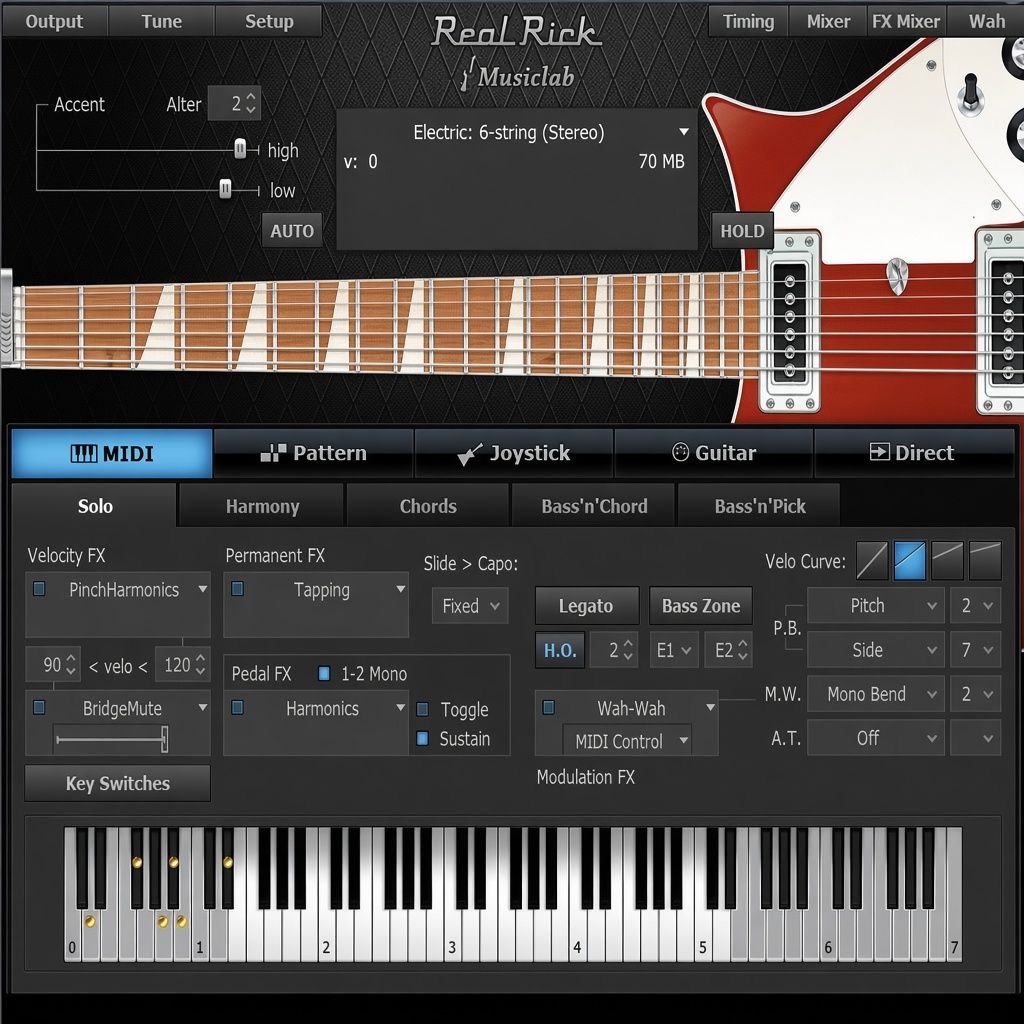Viewport: 1024px width, 1024px height.
Task: Enable the Tapping permanent FX checkbox
Action: click(x=238, y=589)
